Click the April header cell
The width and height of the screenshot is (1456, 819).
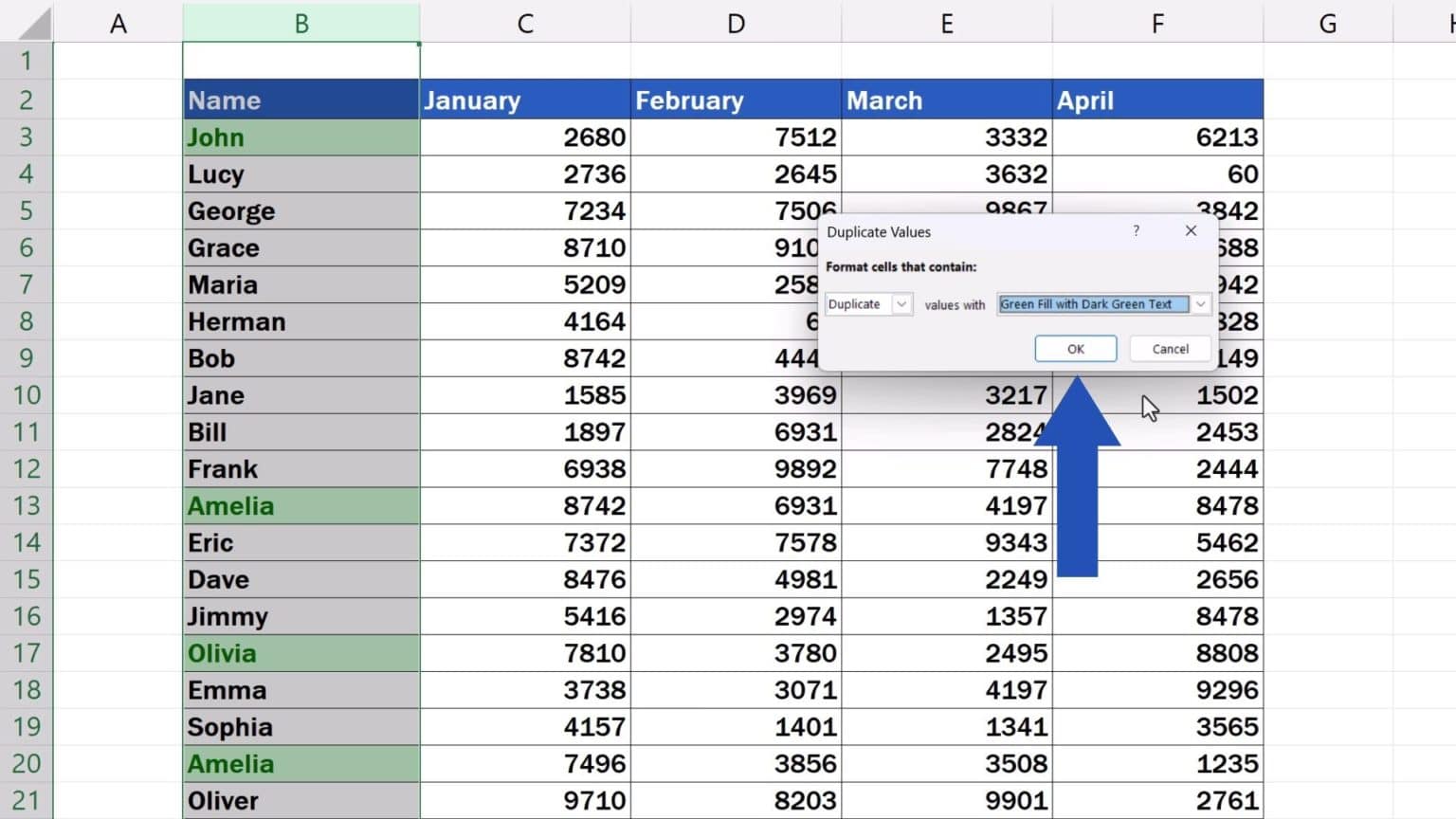[x=1156, y=100]
